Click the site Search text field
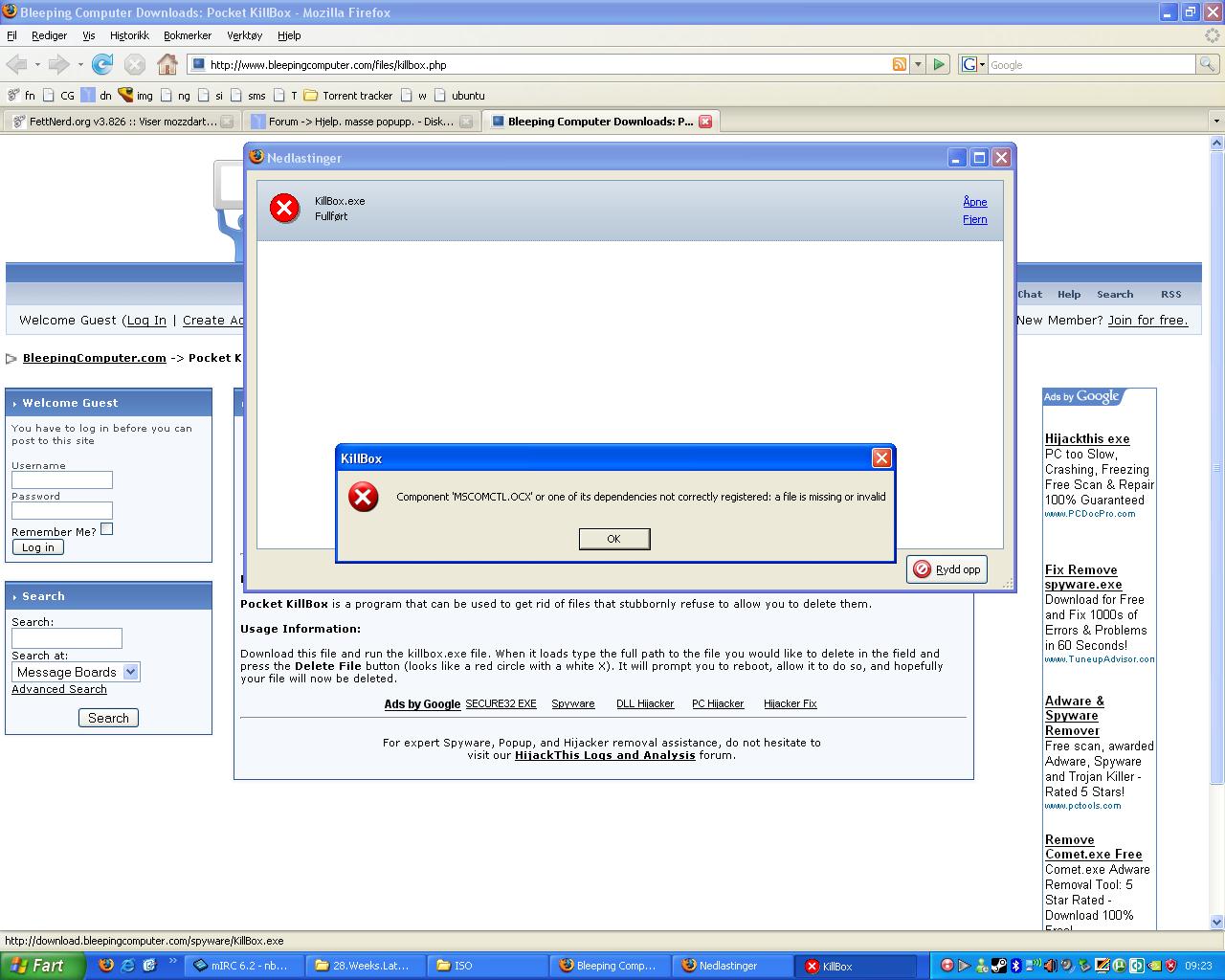This screenshot has height=980, width=1225. (x=67, y=638)
